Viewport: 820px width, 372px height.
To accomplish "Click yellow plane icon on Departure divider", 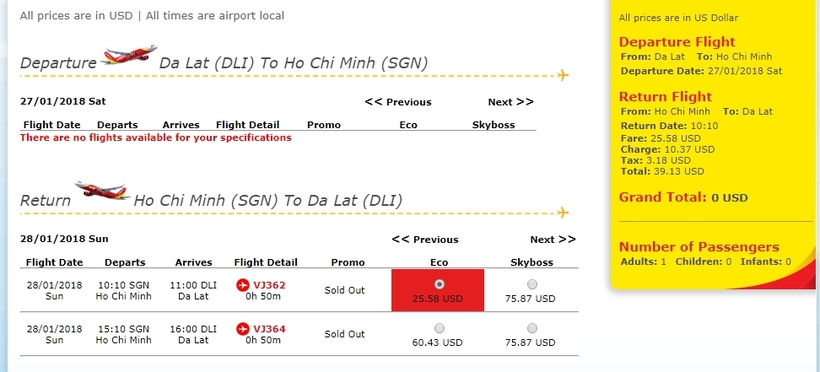I will (x=563, y=75).
